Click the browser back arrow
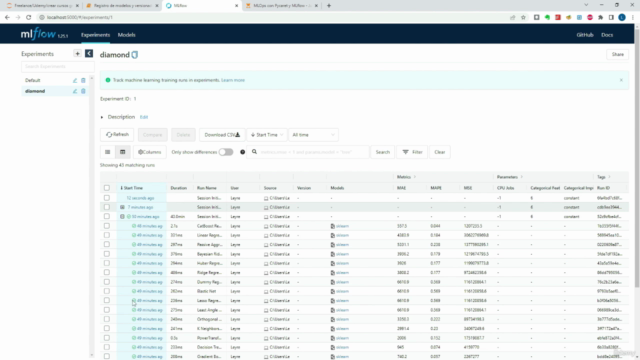Screen dimensions: 640x360 click(7, 17)
